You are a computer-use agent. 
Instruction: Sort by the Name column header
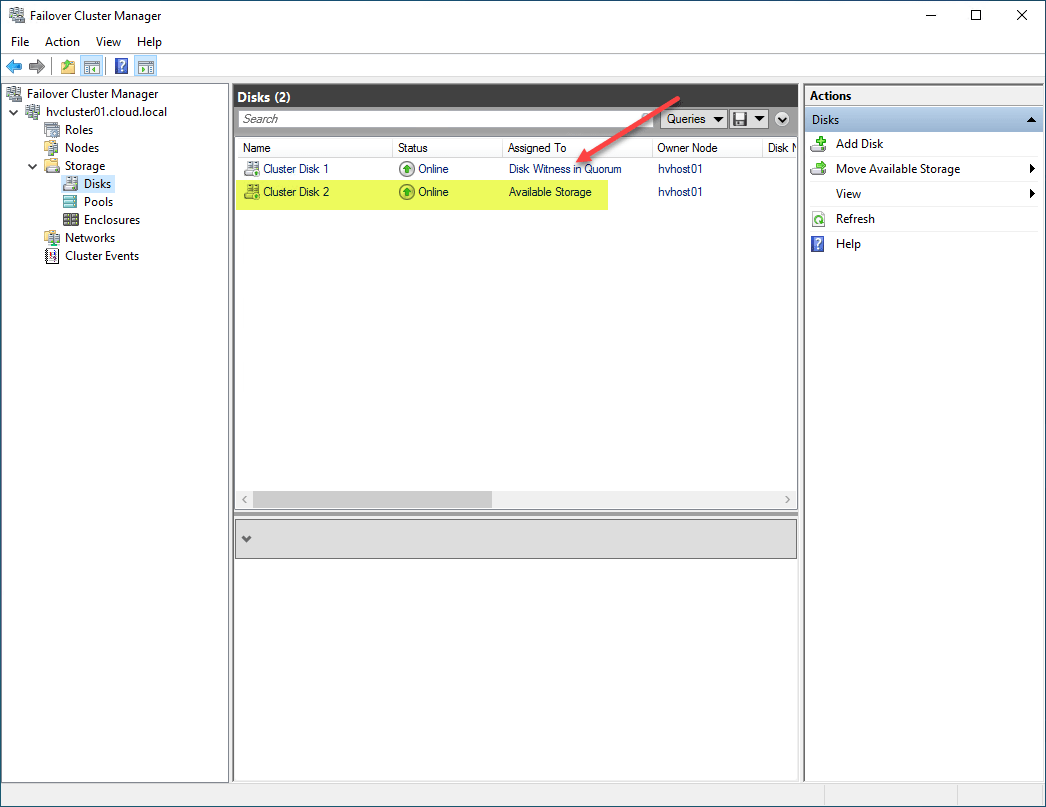click(x=314, y=148)
